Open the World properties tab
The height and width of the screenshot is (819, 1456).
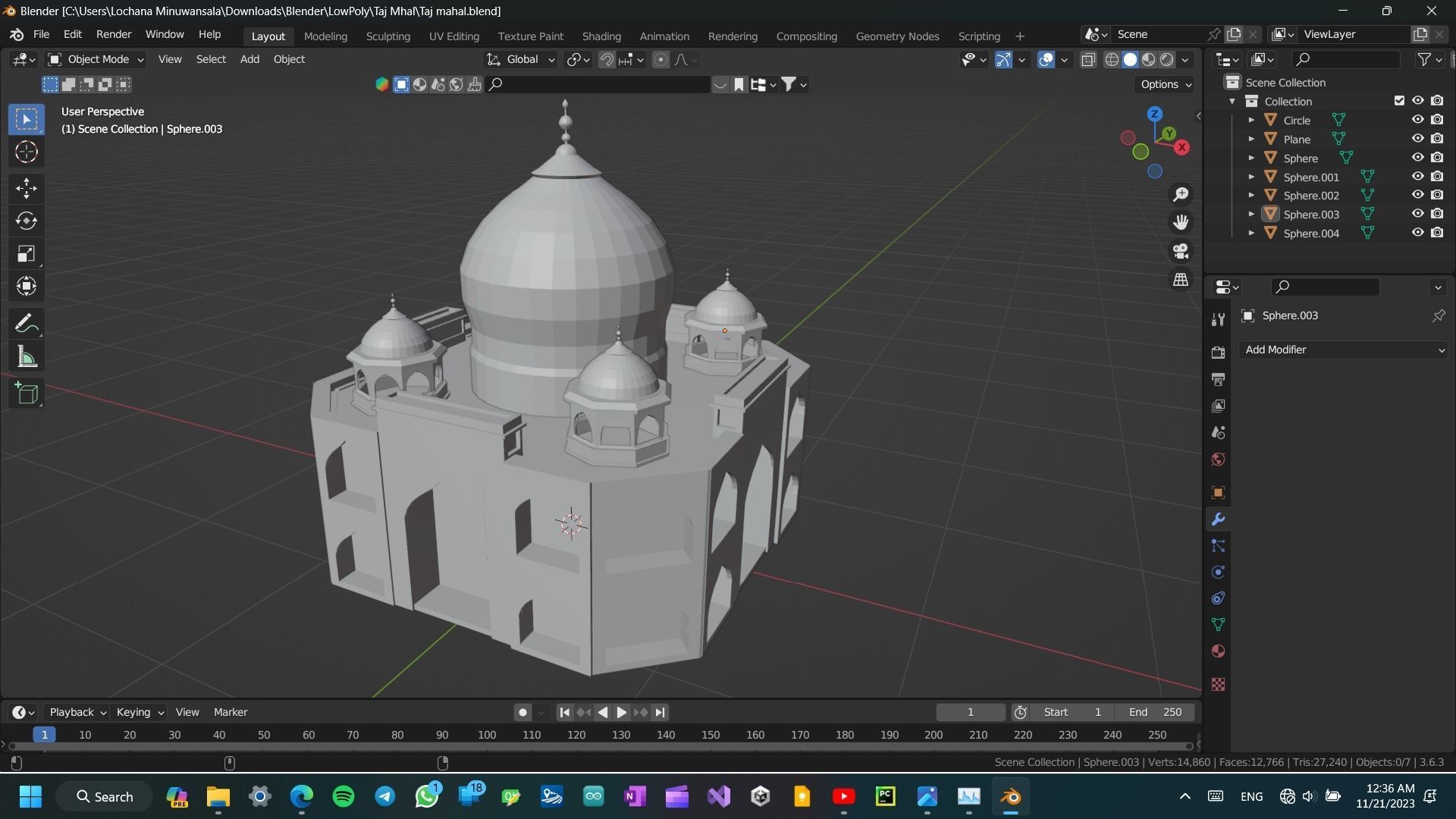pyautogui.click(x=1218, y=459)
